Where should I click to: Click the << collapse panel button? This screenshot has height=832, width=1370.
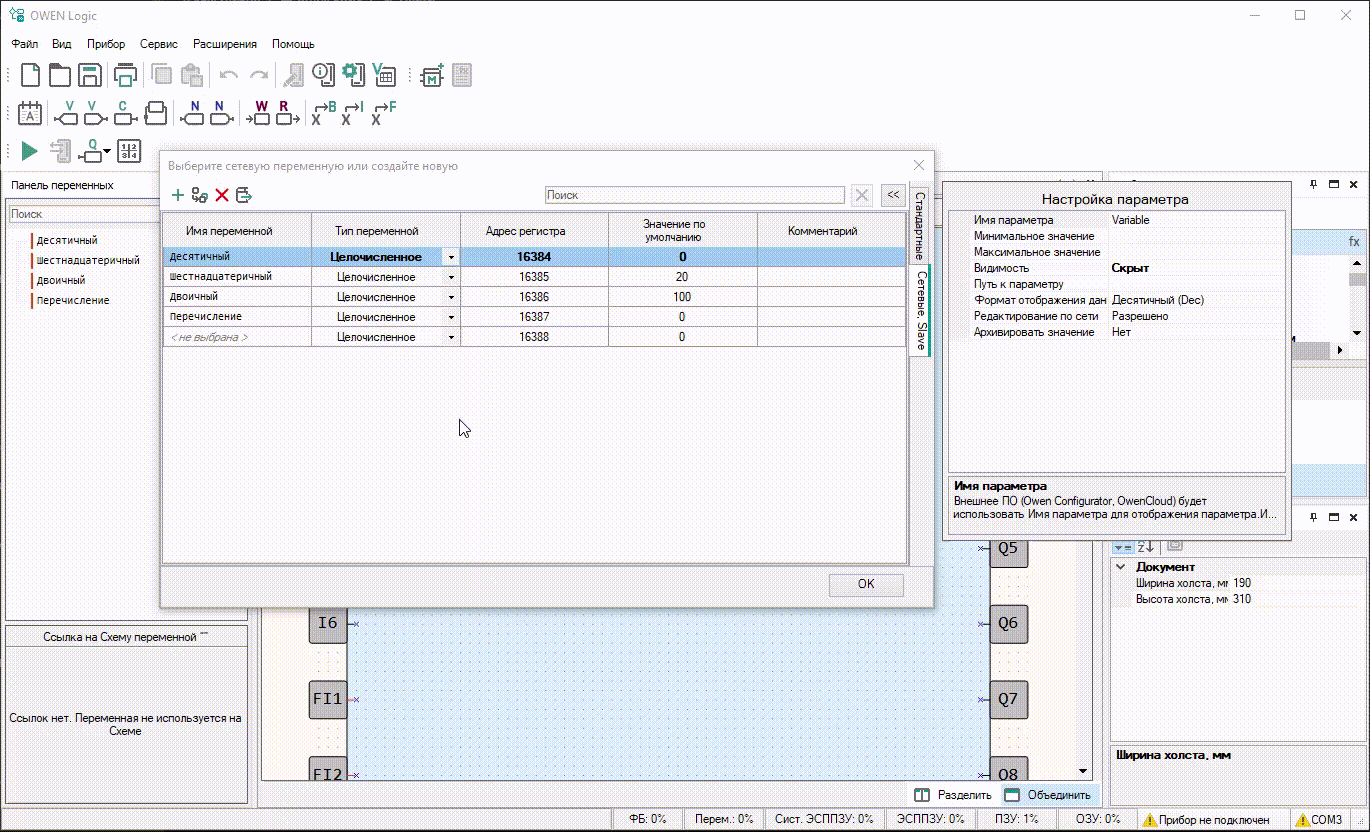pyautogui.click(x=893, y=195)
